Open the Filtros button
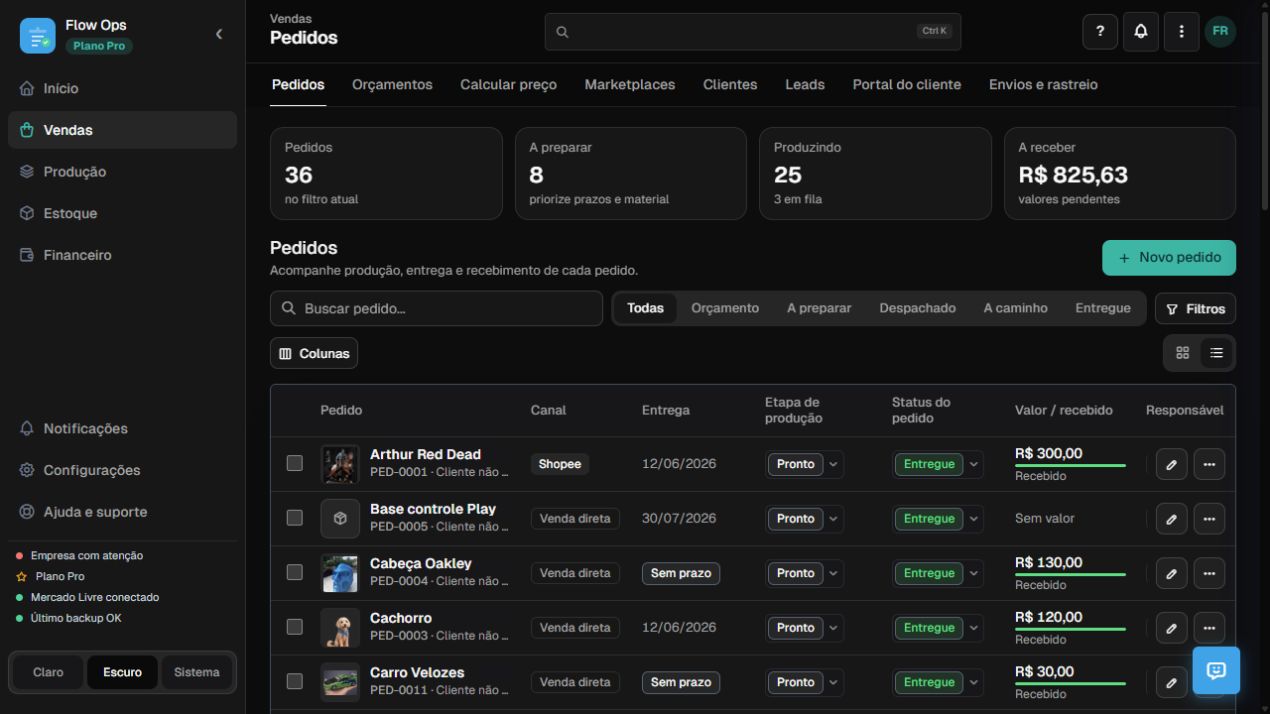Image resolution: width=1270 pixels, height=714 pixels. (1195, 309)
